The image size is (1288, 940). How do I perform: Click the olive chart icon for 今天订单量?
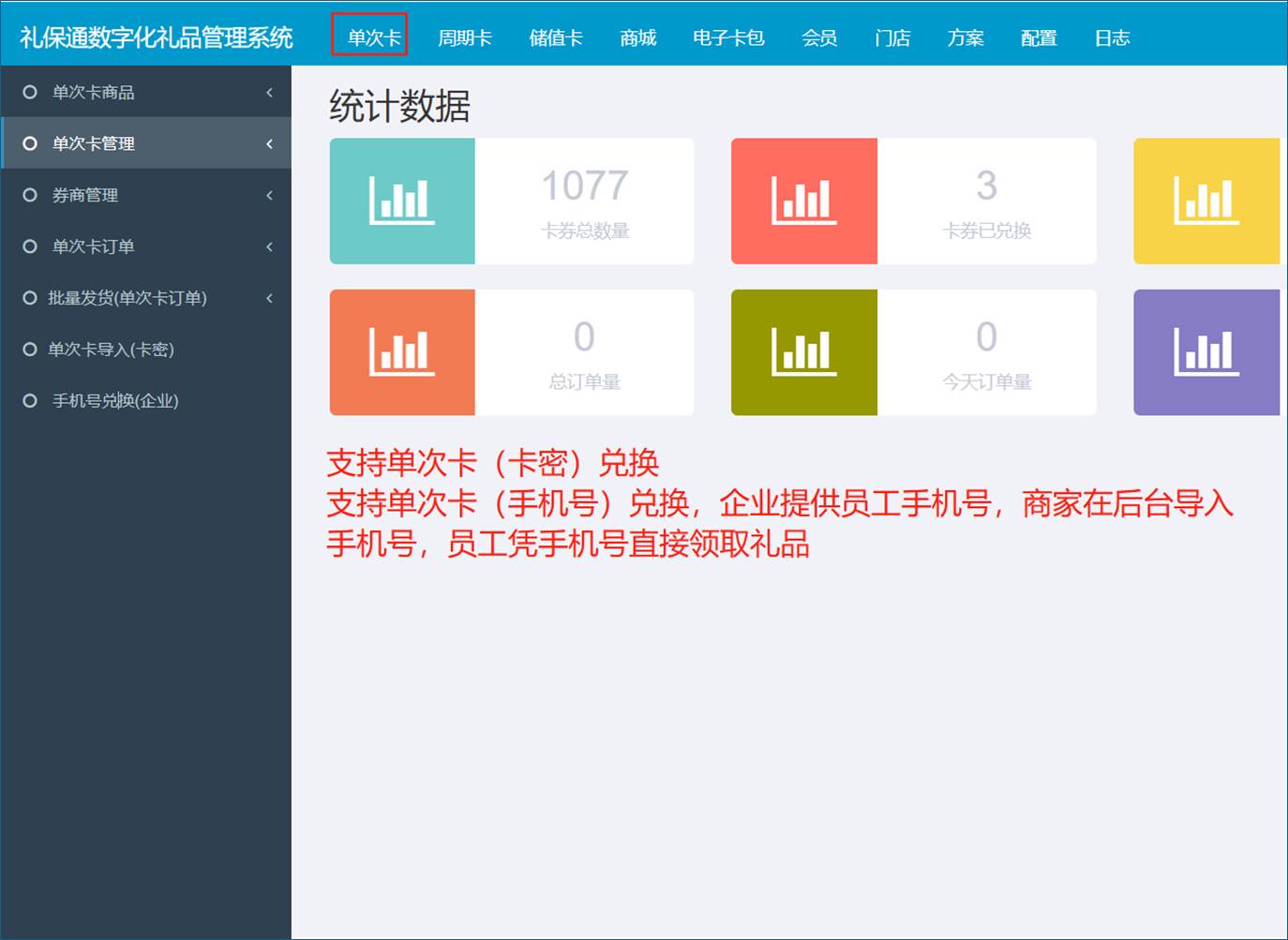[803, 351]
